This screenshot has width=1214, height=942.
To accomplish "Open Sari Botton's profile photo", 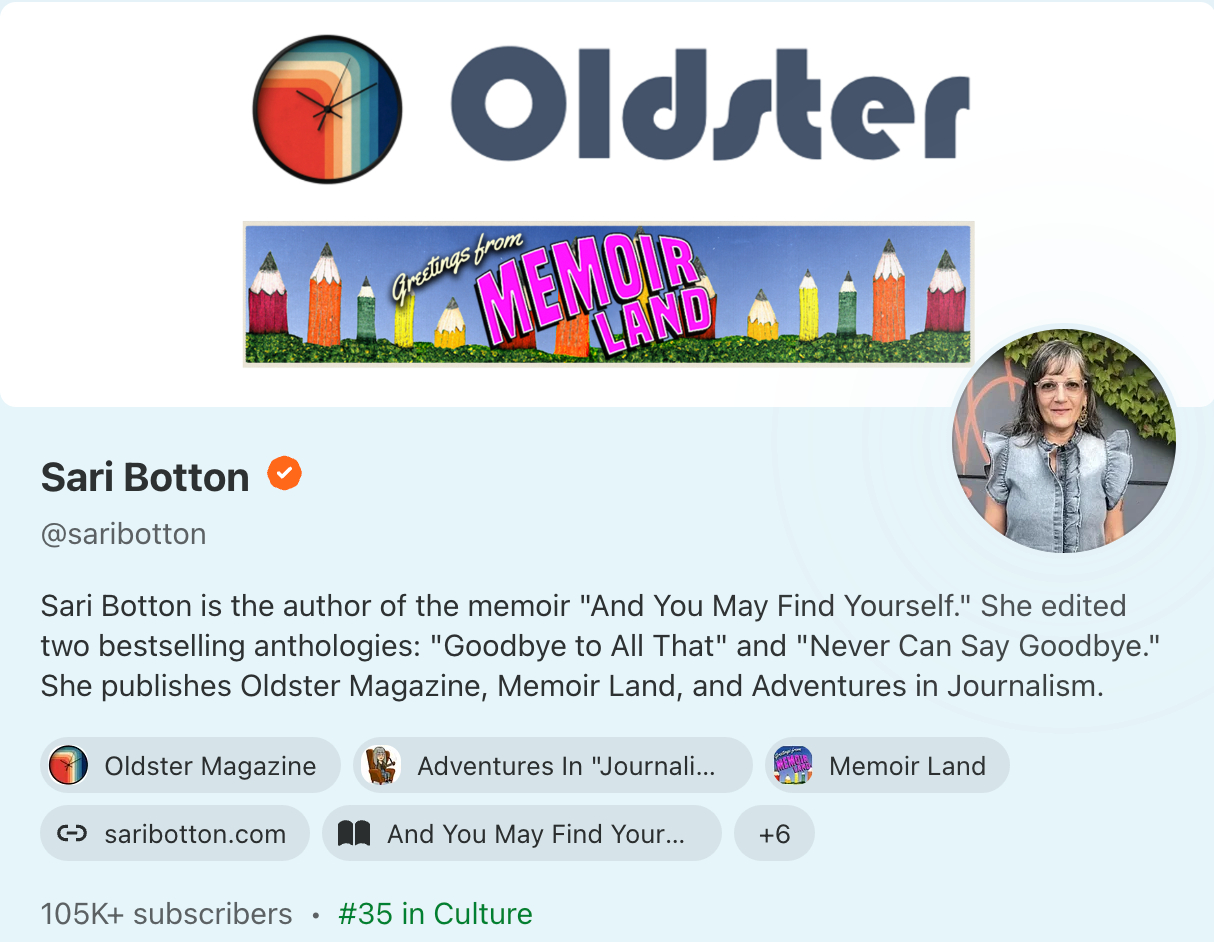I will pos(1064,441).
